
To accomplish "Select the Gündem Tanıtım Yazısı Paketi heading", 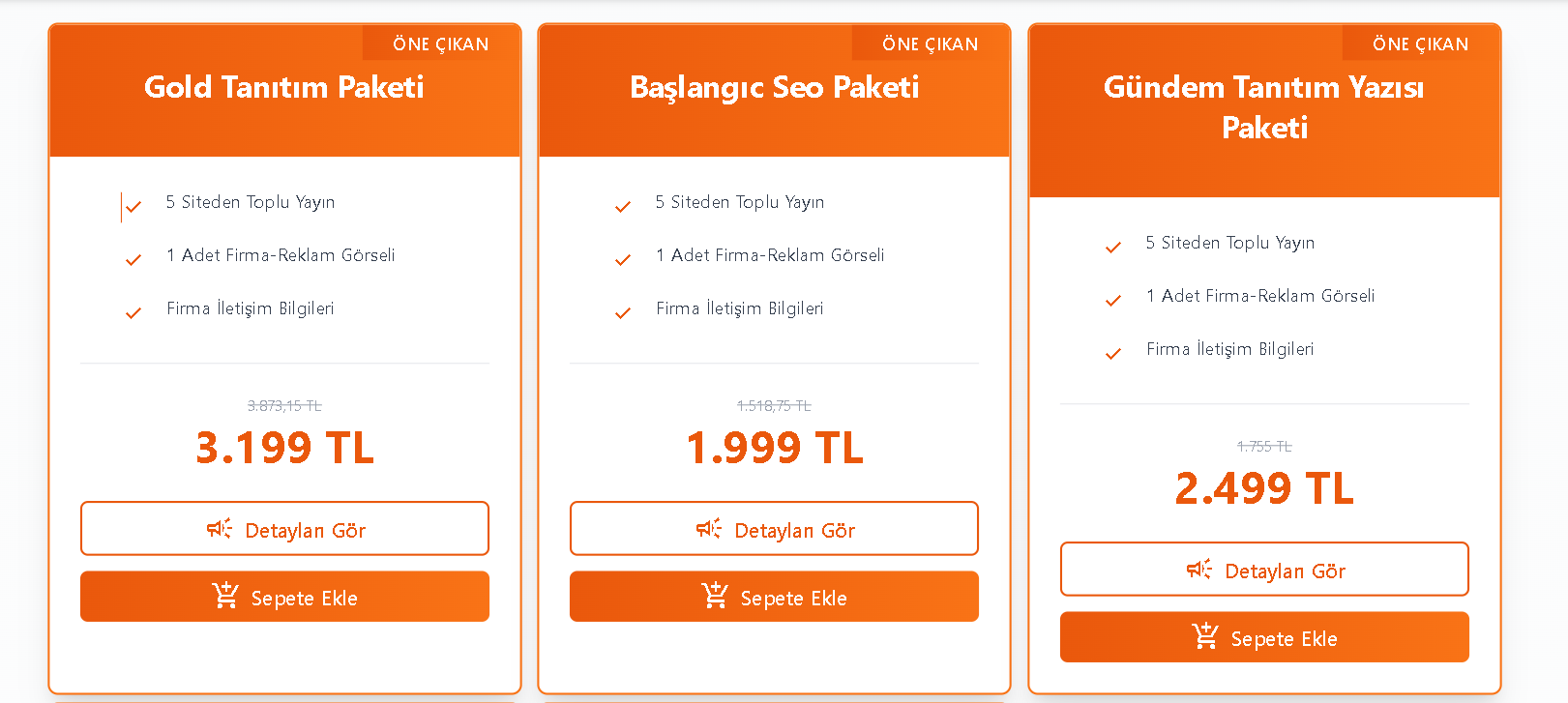I will (1264, 106).
